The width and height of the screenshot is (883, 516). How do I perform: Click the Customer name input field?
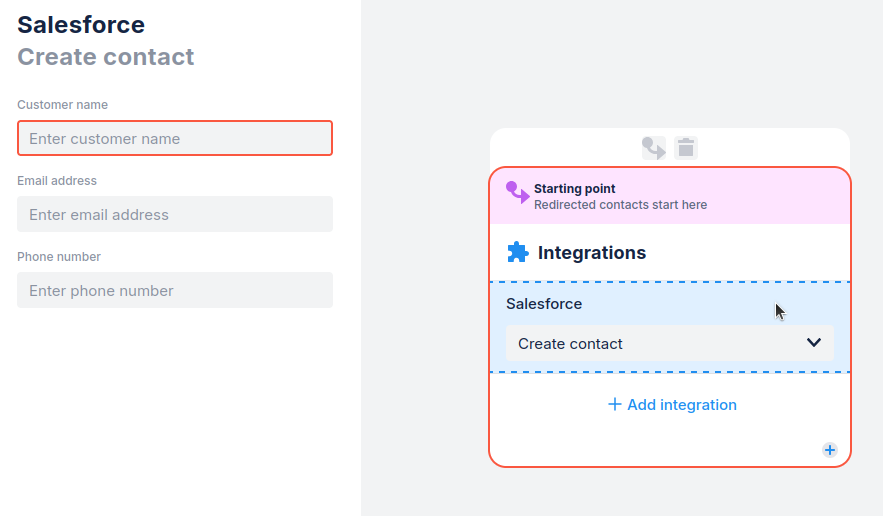tap(175, 138)
